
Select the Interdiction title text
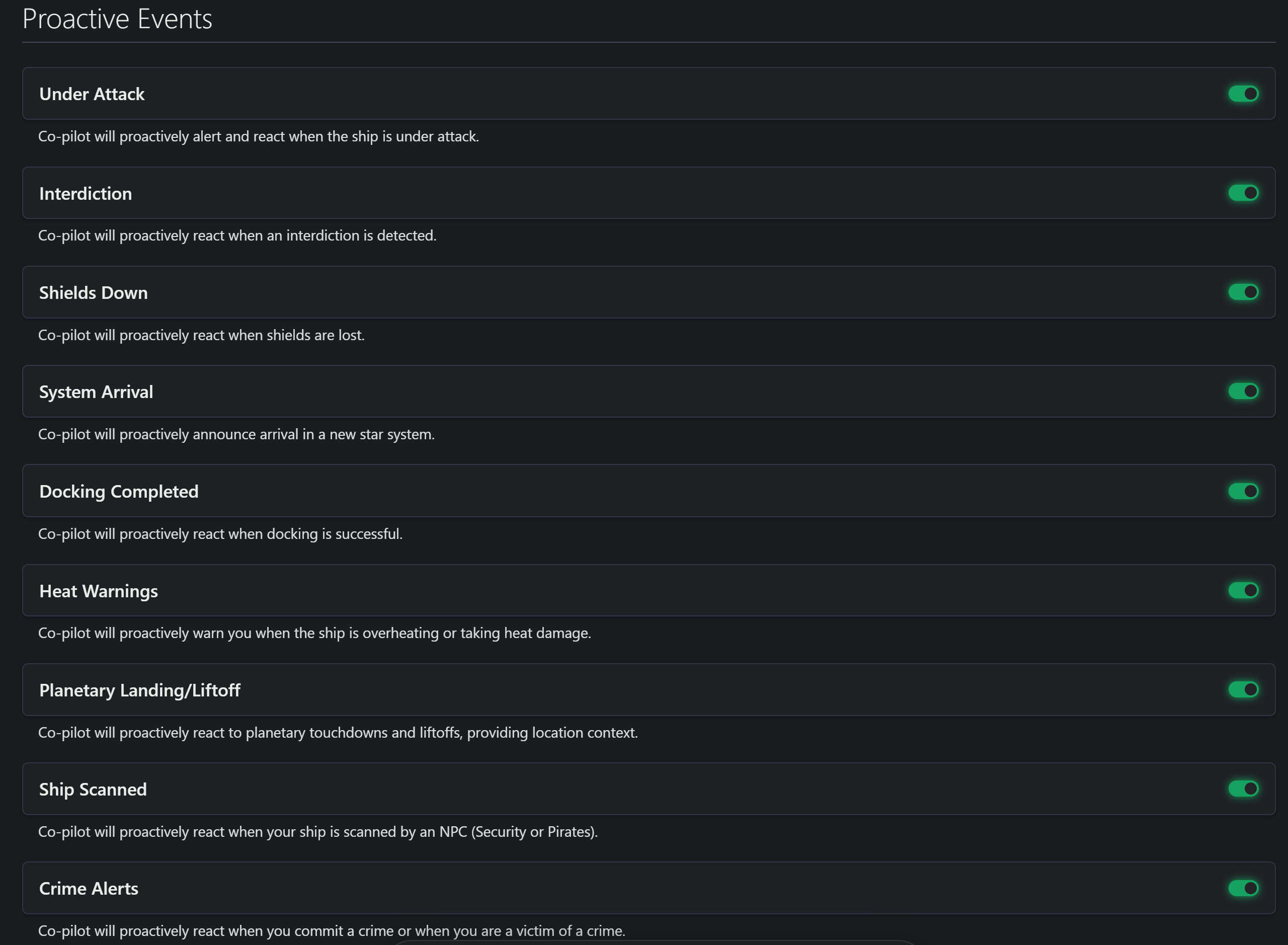[x=85, y=193]
